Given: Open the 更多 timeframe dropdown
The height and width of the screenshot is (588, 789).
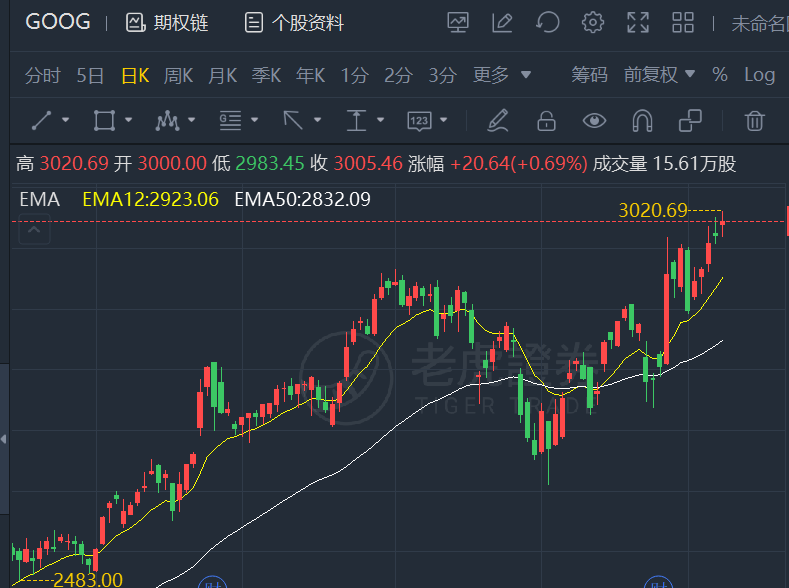Looking at the screenshot, I should [502, 75].
